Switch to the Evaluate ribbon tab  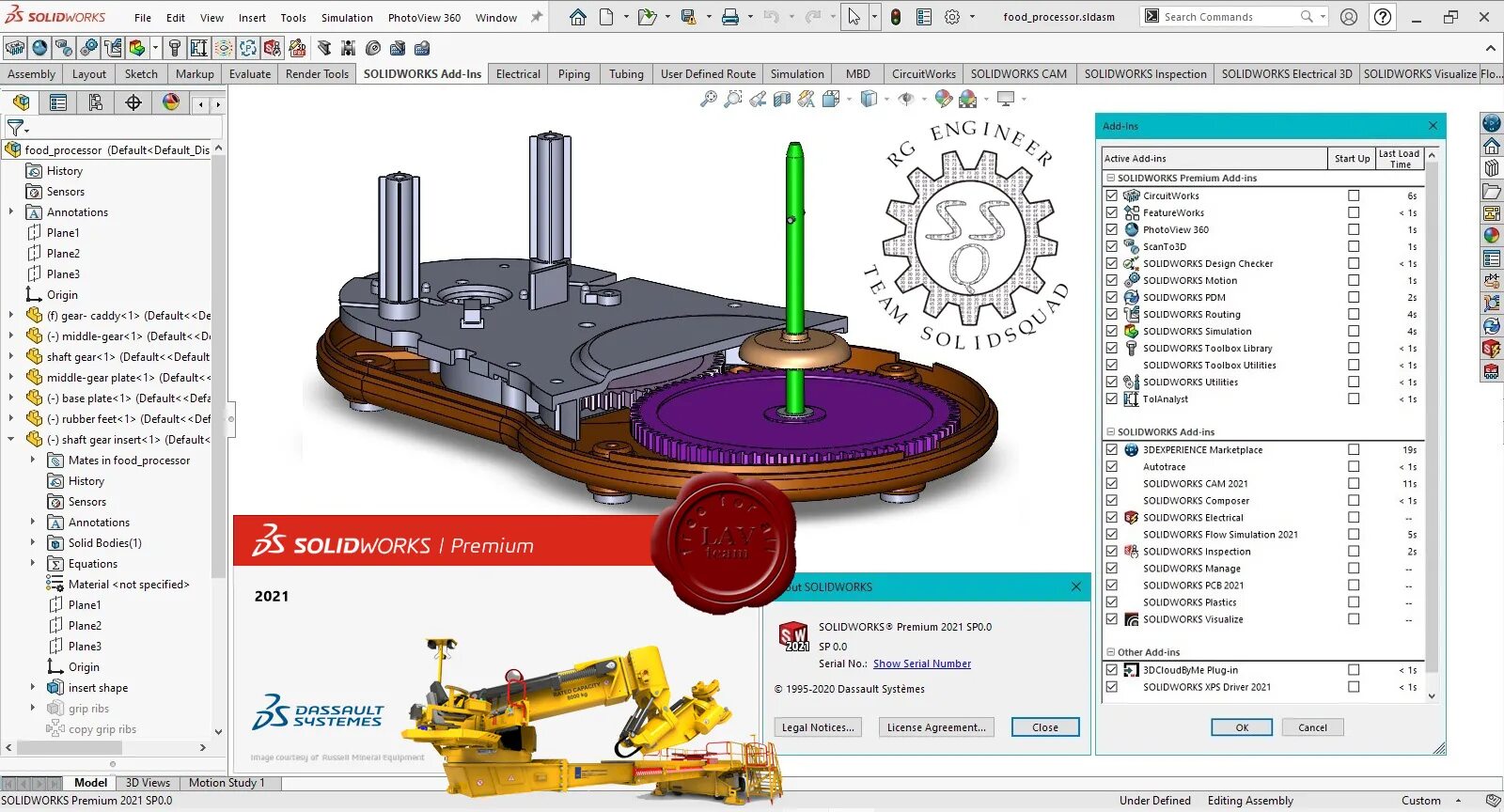[x=250, y=74]
